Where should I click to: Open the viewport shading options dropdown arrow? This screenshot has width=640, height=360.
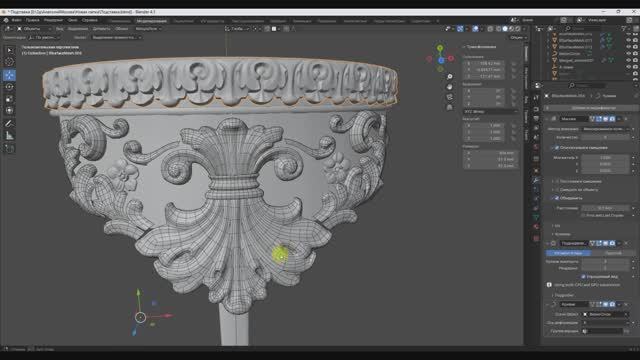click(524, 29)
